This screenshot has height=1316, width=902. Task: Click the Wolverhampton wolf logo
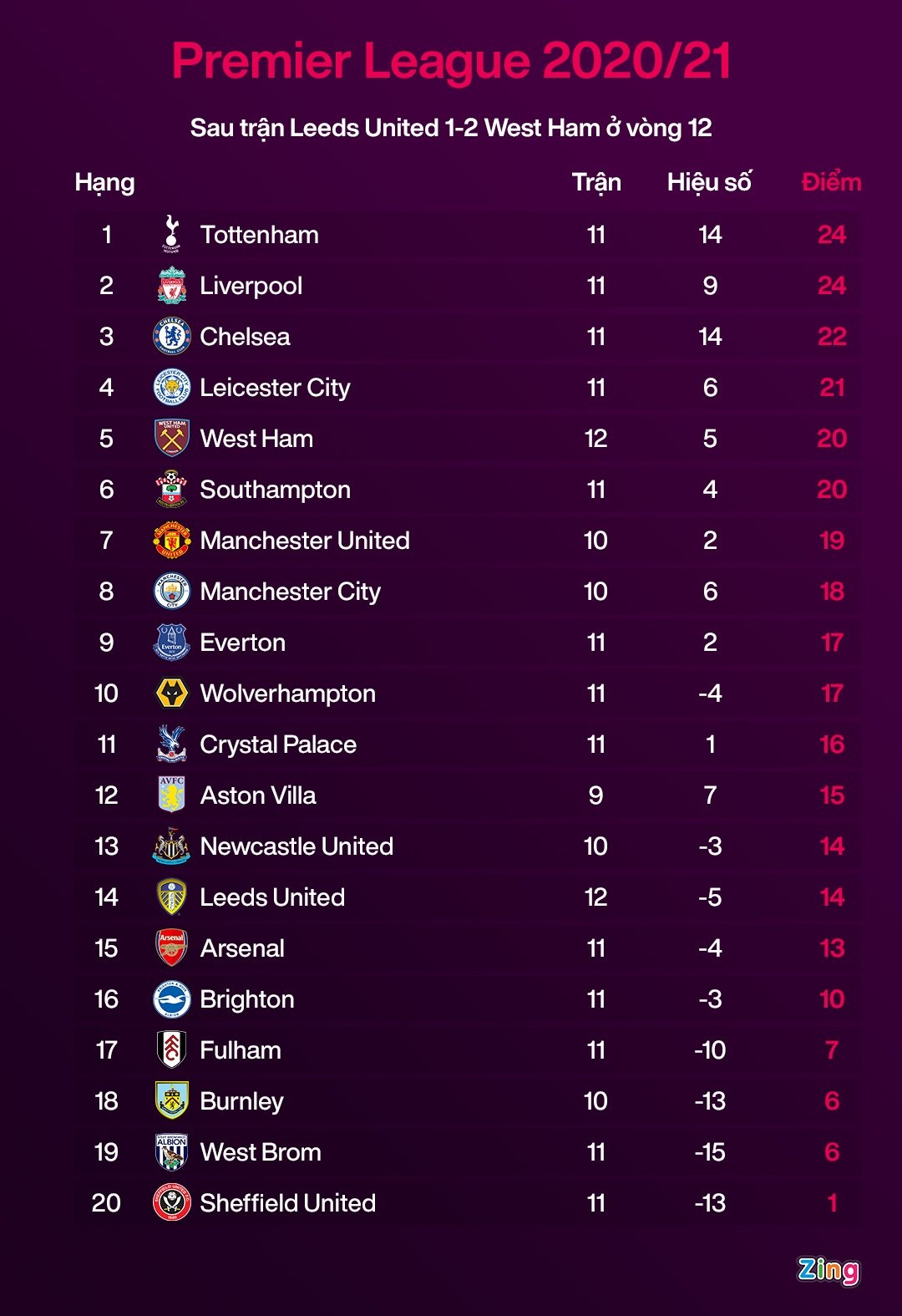pyautogui.click(x=172, y=693)
